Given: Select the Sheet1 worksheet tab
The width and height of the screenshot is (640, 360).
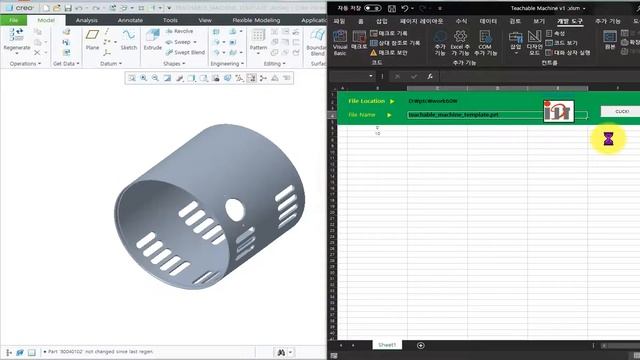Looking at the screenshot, I should click(387, 345).
